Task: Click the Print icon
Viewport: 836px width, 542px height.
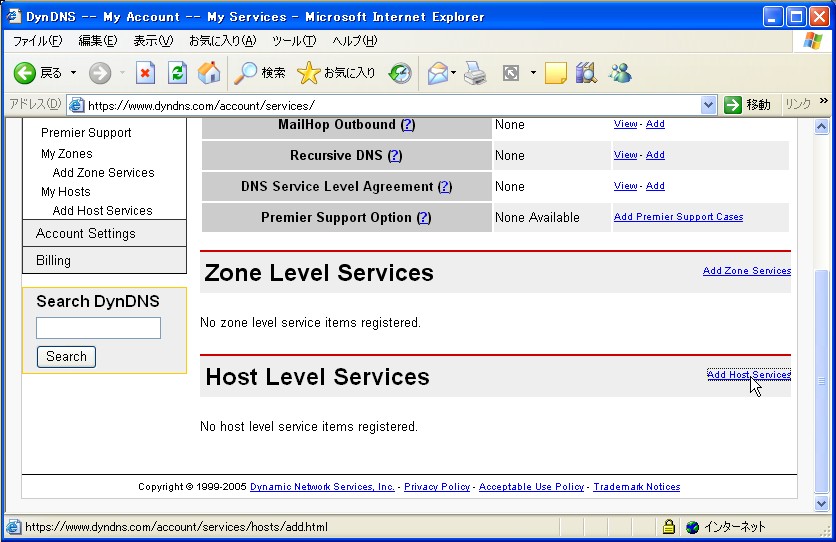Action: tap(475, 73)
